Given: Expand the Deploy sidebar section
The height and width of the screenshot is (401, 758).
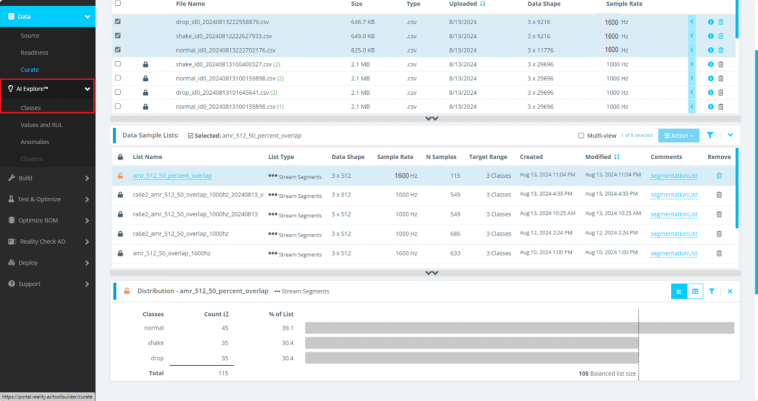Looking at the screenshot, I should 87,263.
